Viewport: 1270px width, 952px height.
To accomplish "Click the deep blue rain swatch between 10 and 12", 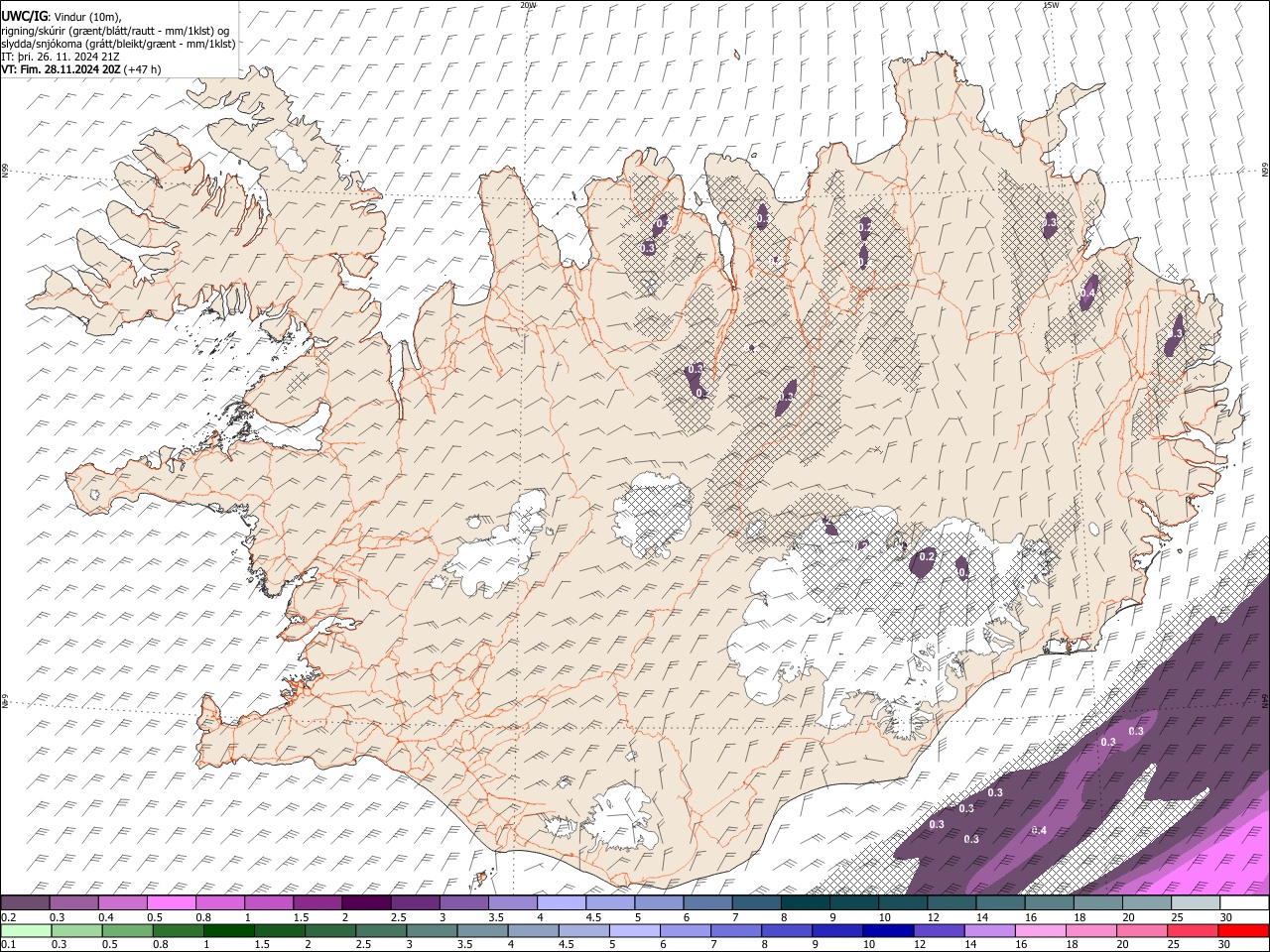I will [x=888, y=930].
